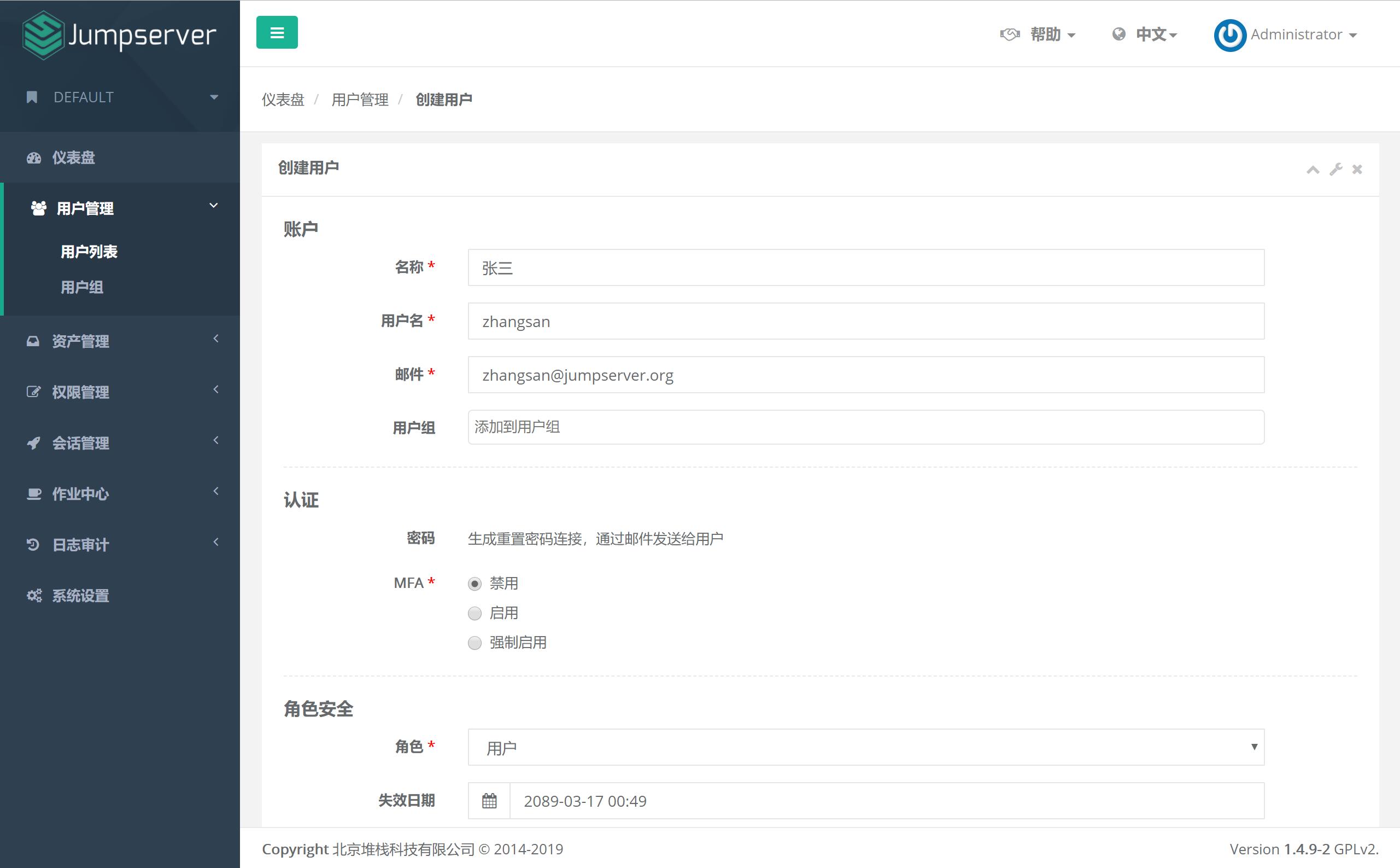Click the gears icon for 系统设置
The height and width of the screenshot is (868, 1400).
point(34,595)
